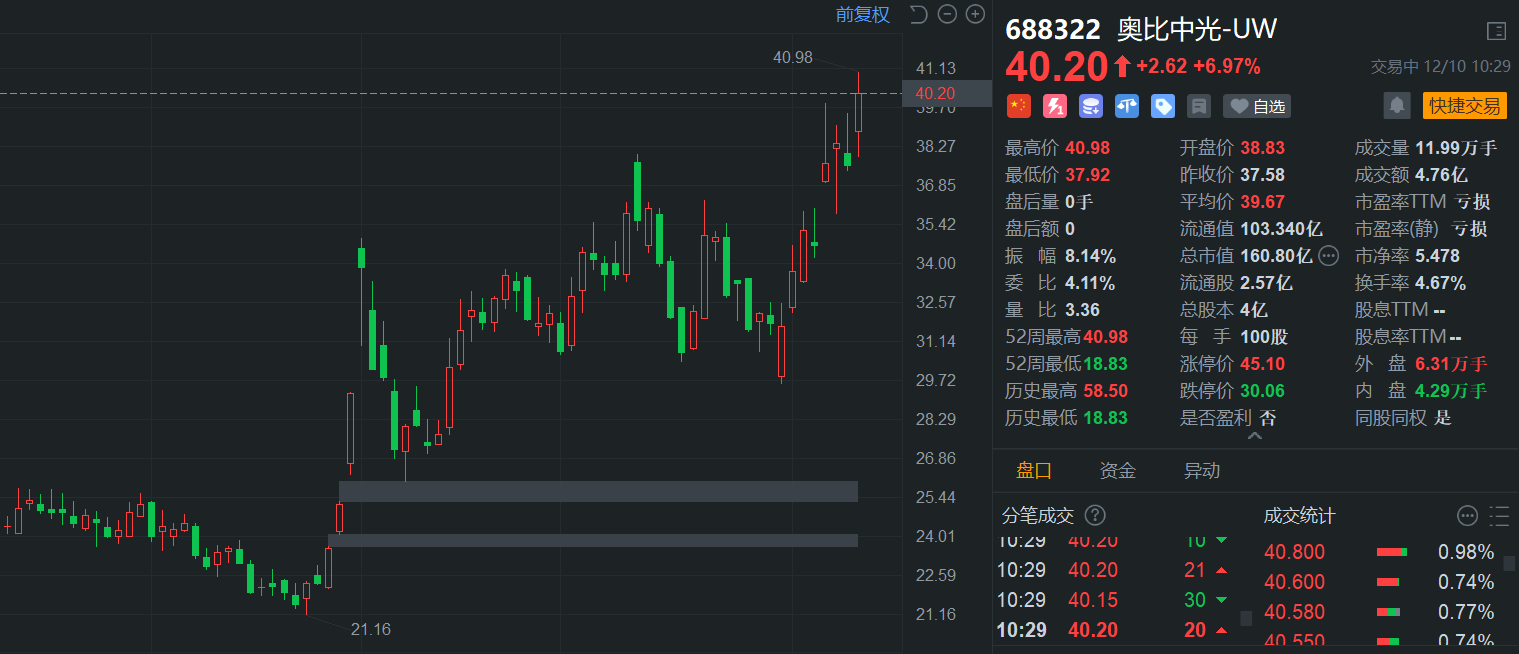Click the pink lightning Level-1 icon
1519x654 pixels.
(1055, 106)
